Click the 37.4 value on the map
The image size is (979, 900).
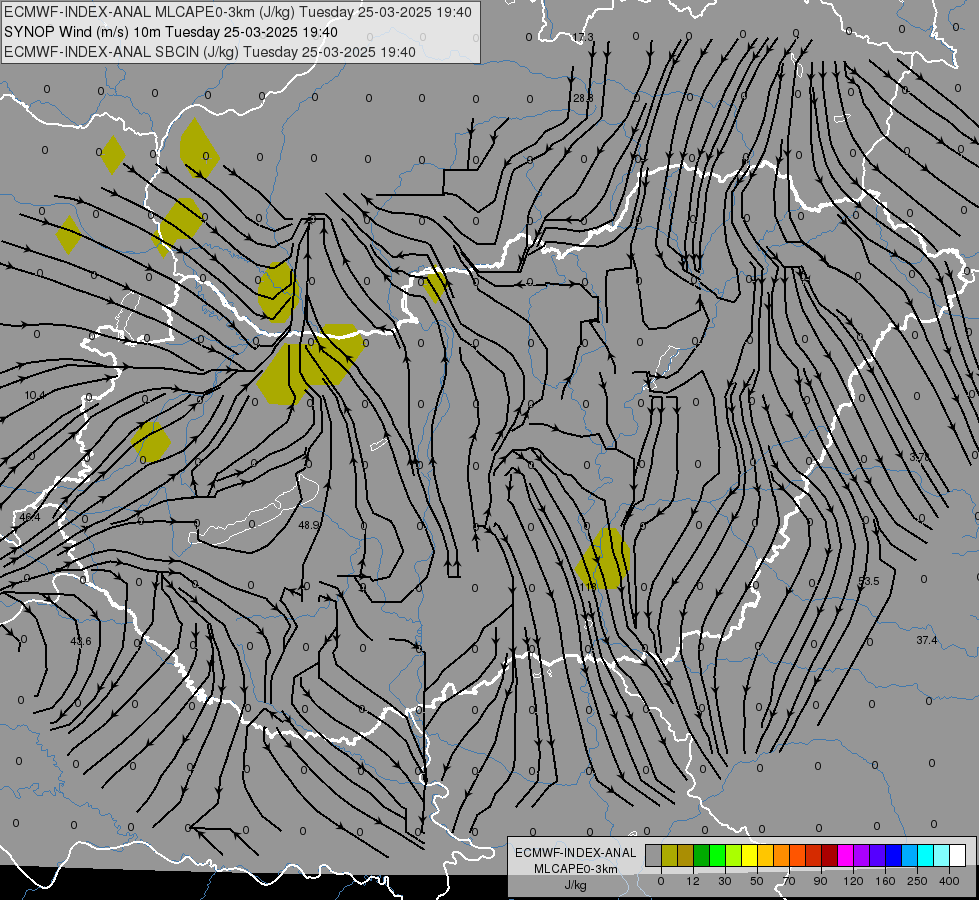click(927, 640)
